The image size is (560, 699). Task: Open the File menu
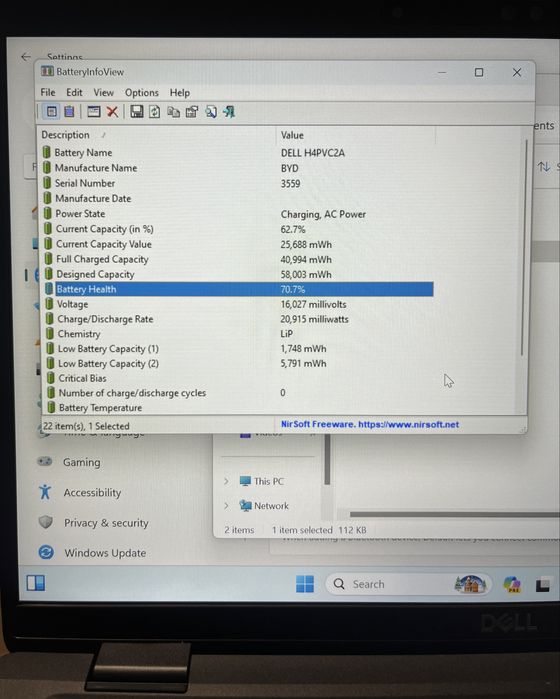[48, 92]
